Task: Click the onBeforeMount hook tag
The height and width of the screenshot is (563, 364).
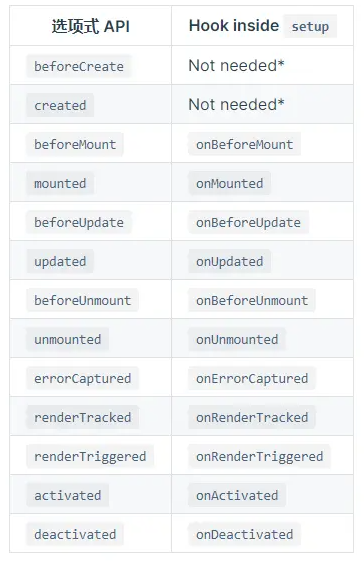Action: point(244,144)
